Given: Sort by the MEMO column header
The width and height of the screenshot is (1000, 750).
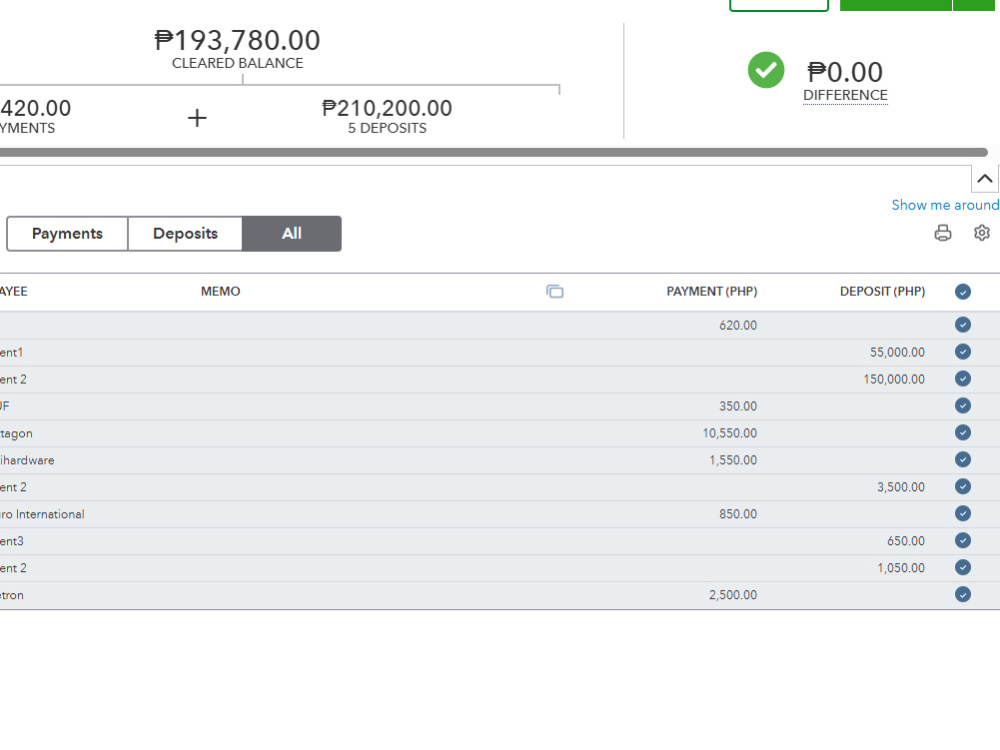Looking at the screenshot, I should pyautogui.click(x=221, y=291).
